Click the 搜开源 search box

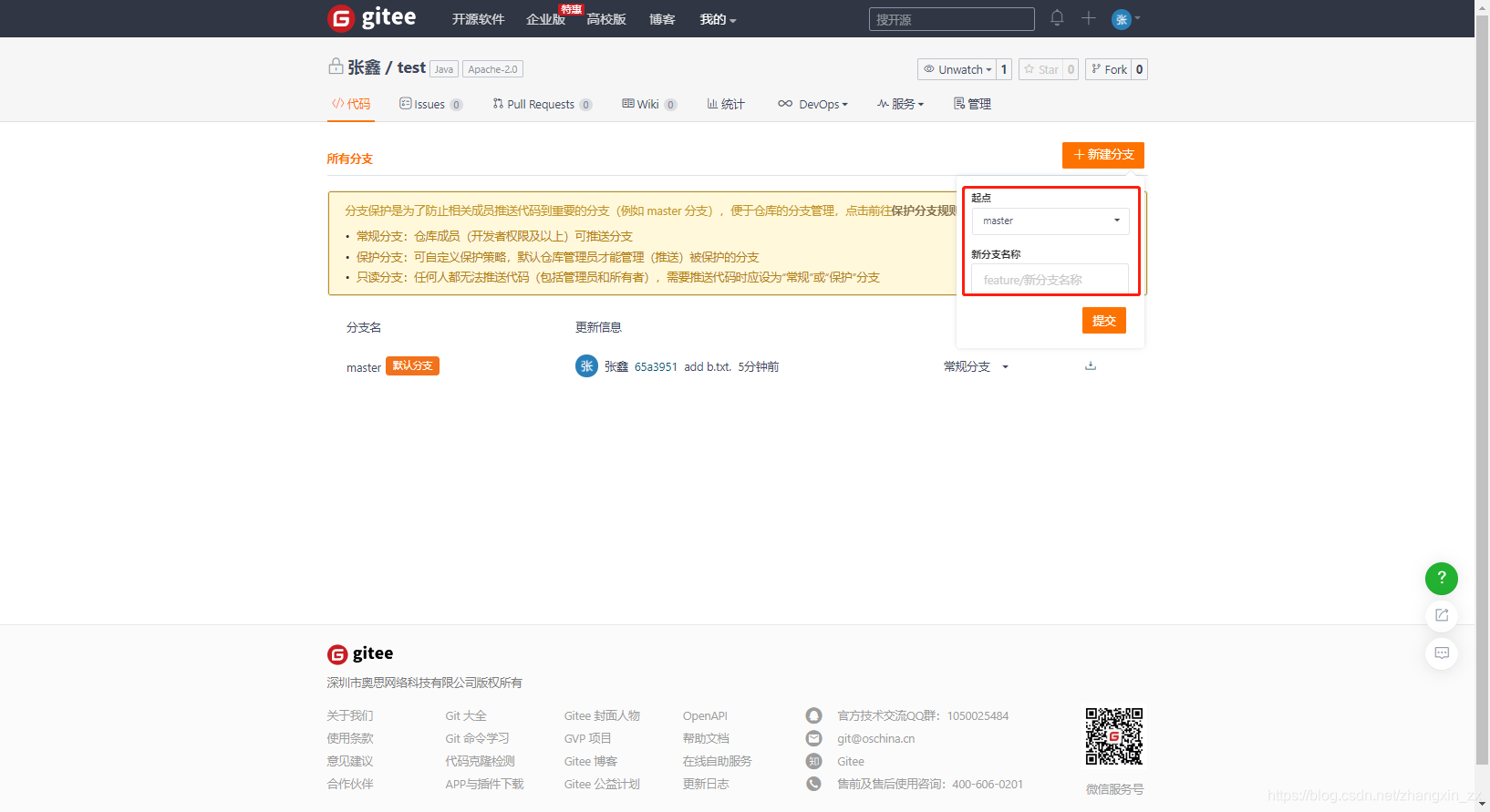951,19
